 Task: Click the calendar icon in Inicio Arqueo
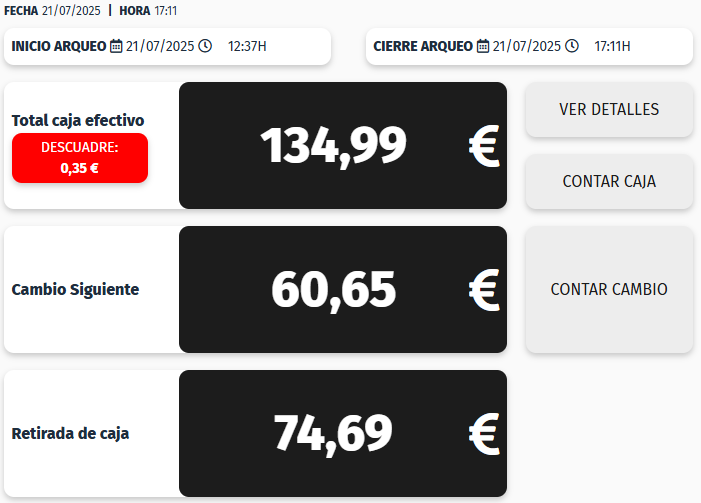[116, 46]
